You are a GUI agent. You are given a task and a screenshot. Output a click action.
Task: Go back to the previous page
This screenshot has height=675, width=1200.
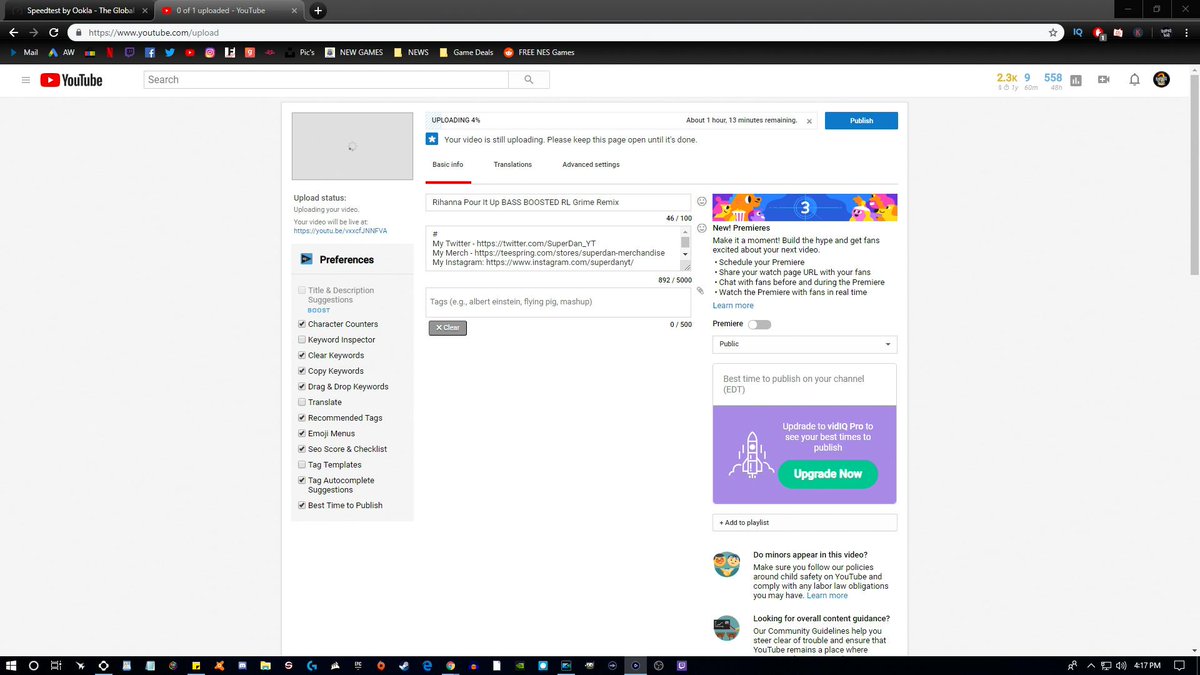[x=13, y=32]
